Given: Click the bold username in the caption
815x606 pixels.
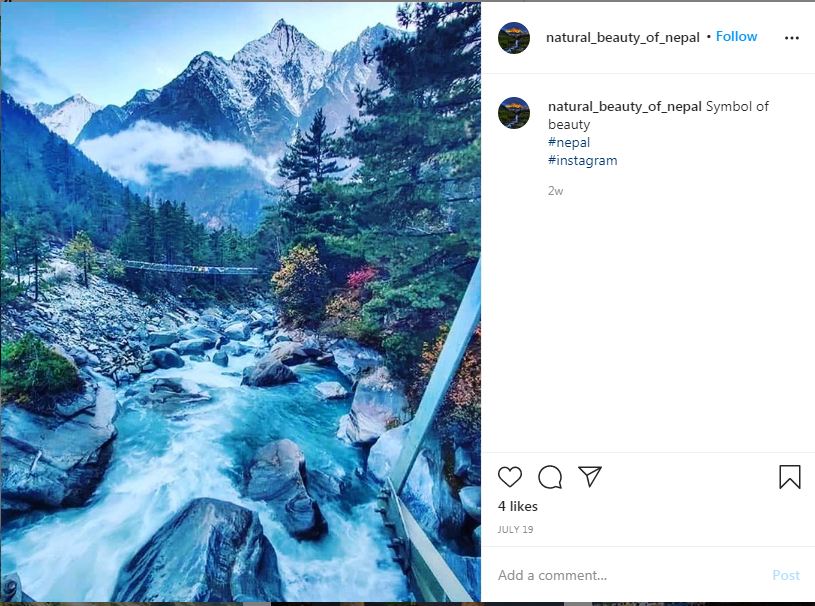Looking at the screenshot, I should (624, 107).
